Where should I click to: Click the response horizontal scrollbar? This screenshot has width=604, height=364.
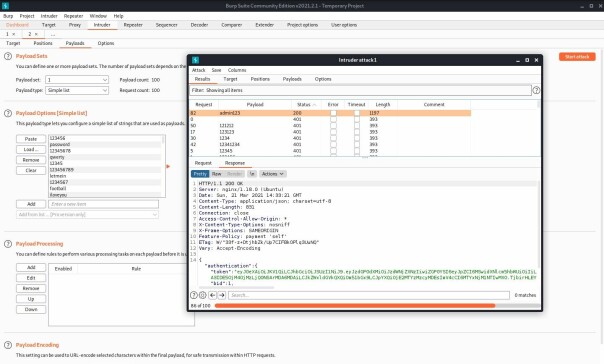236,288
